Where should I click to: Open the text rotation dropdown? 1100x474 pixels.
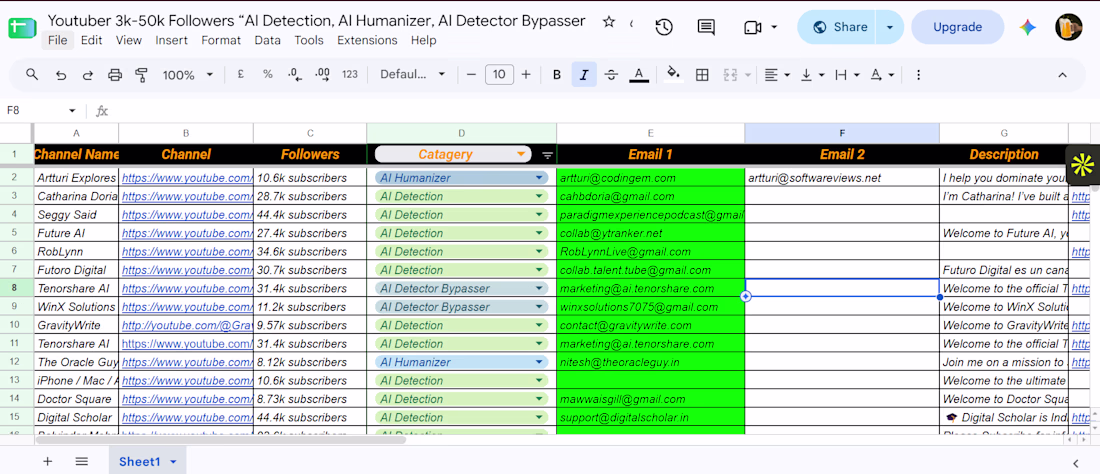(x=883, y=74)
